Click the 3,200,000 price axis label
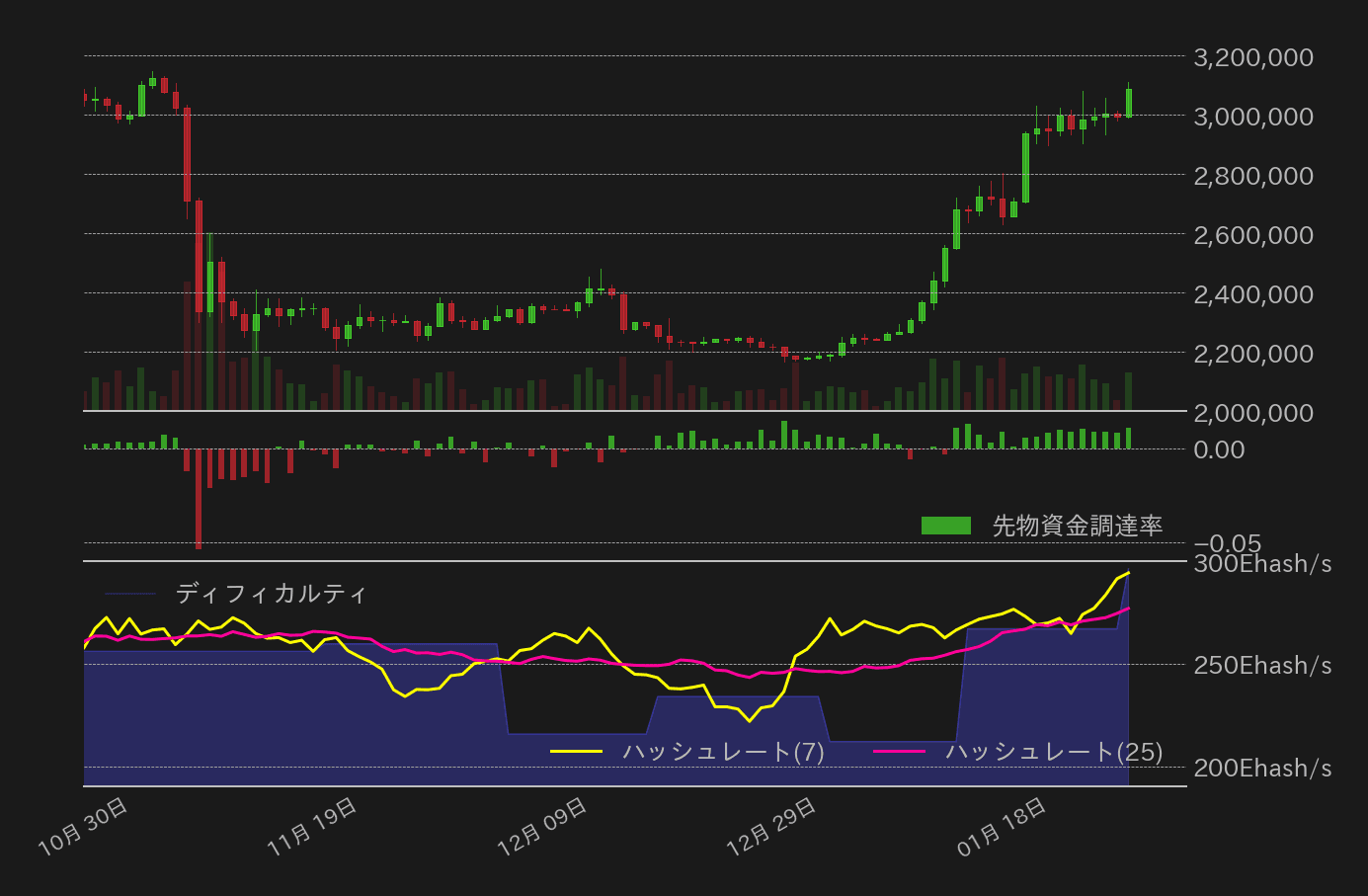 1251,57
